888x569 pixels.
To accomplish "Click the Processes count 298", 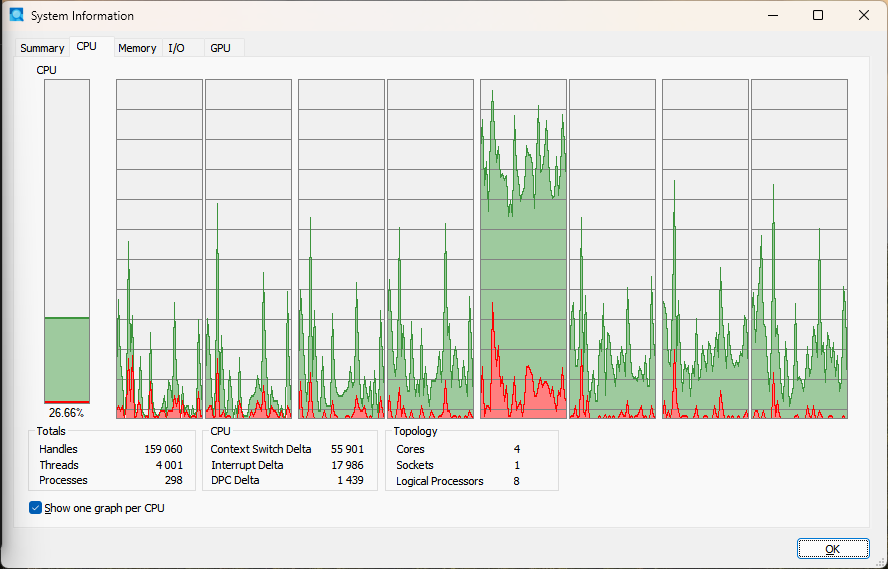I will [x=173, y=480].
